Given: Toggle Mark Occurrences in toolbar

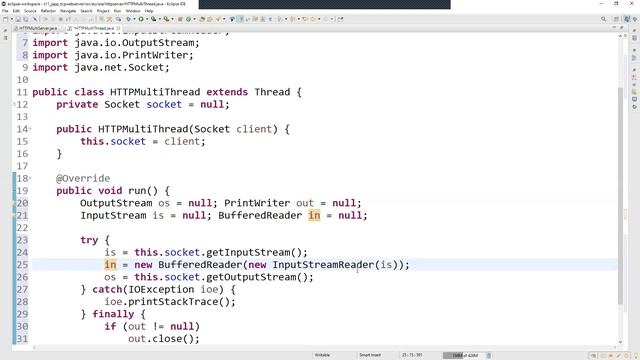Looking at the screenshot, I should tap(240, 19).
